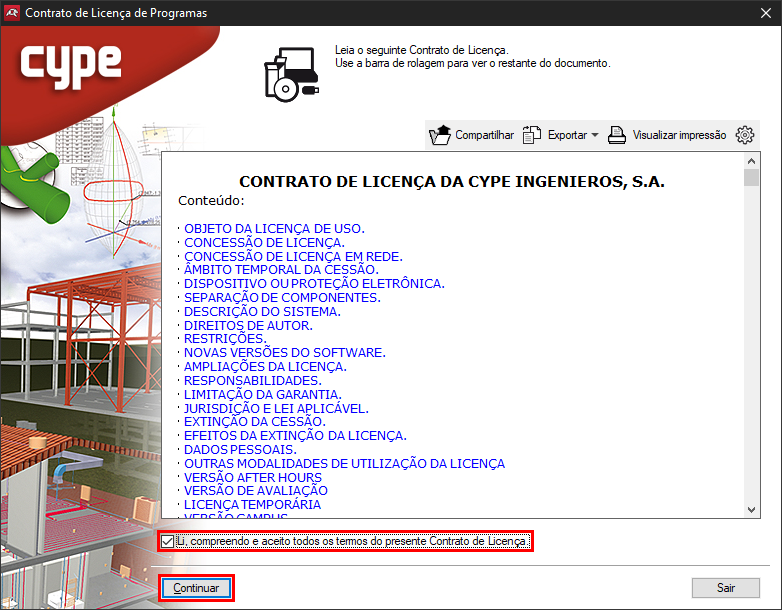This screenshot has width=782, height=610.
Task: Click the Sair button
Action: coord(726,588)
